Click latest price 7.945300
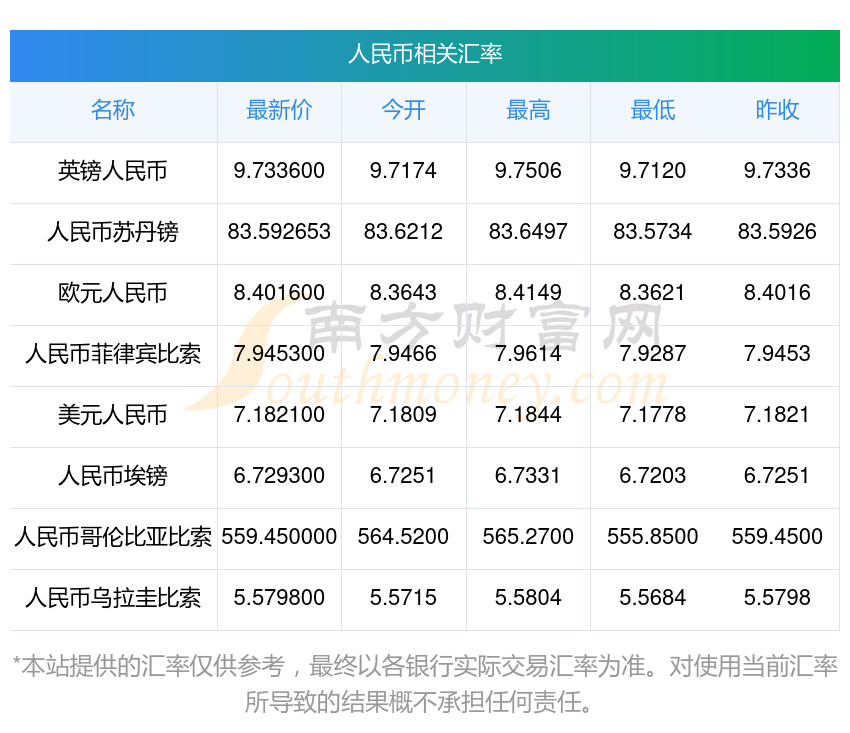This screenshot has width=850, height=733. [x=279, y=354]
